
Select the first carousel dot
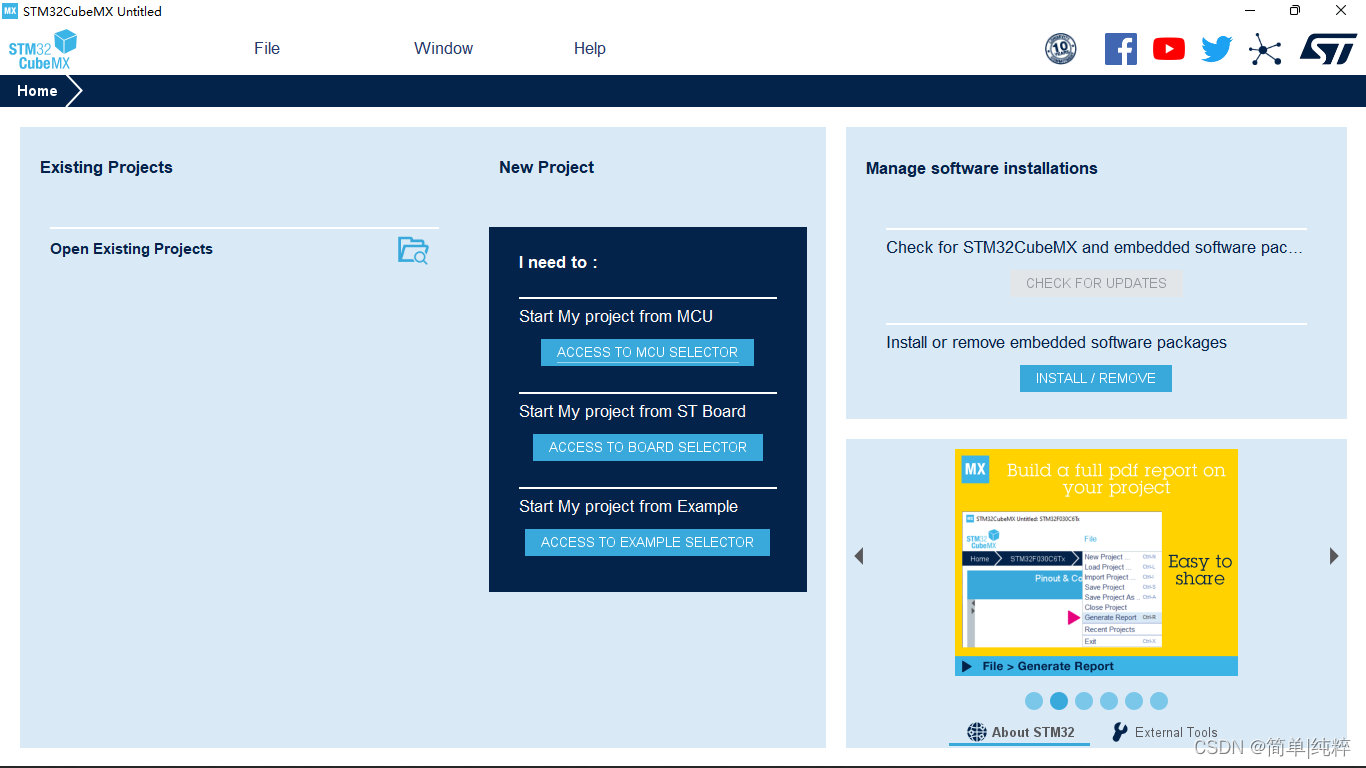[x=1034, y=701]
